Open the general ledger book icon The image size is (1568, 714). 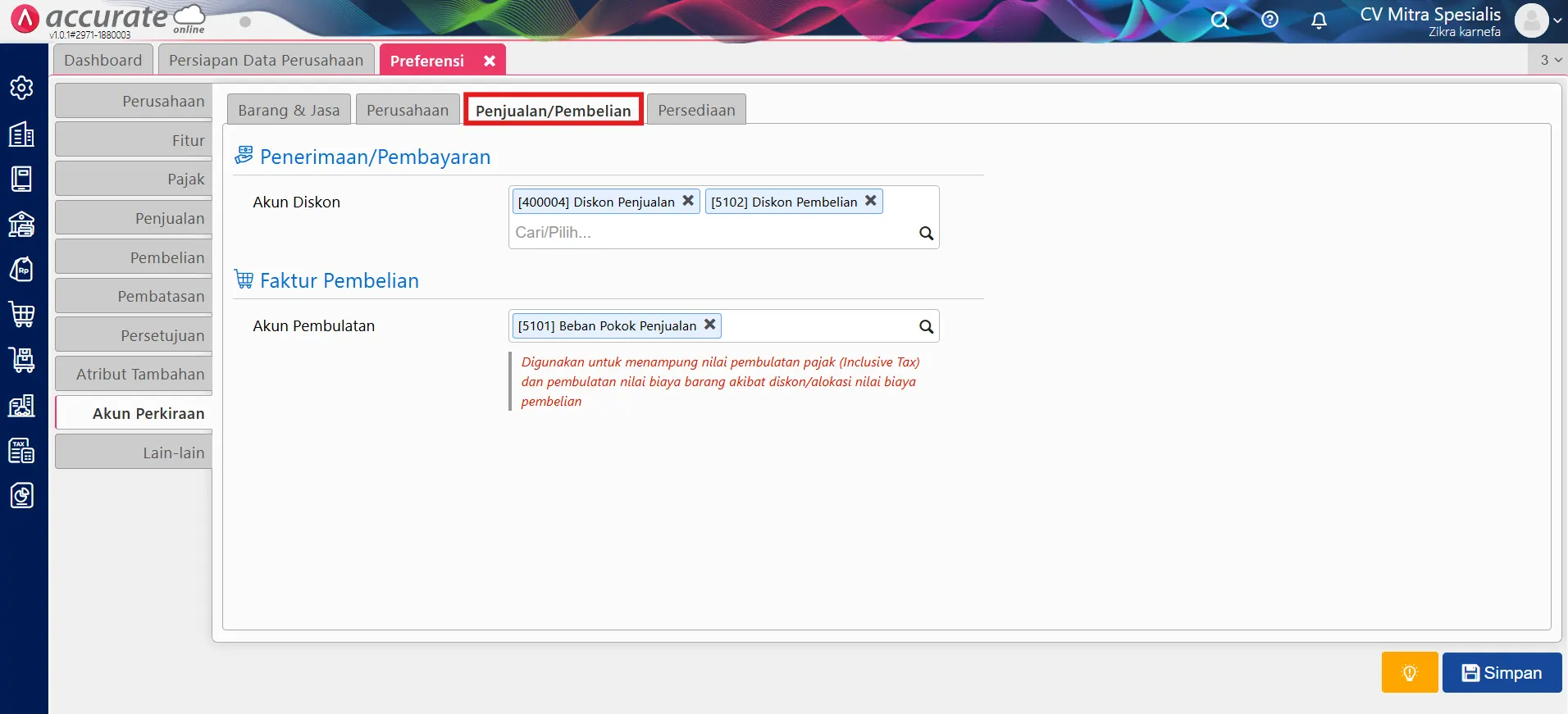pos(22,179)
